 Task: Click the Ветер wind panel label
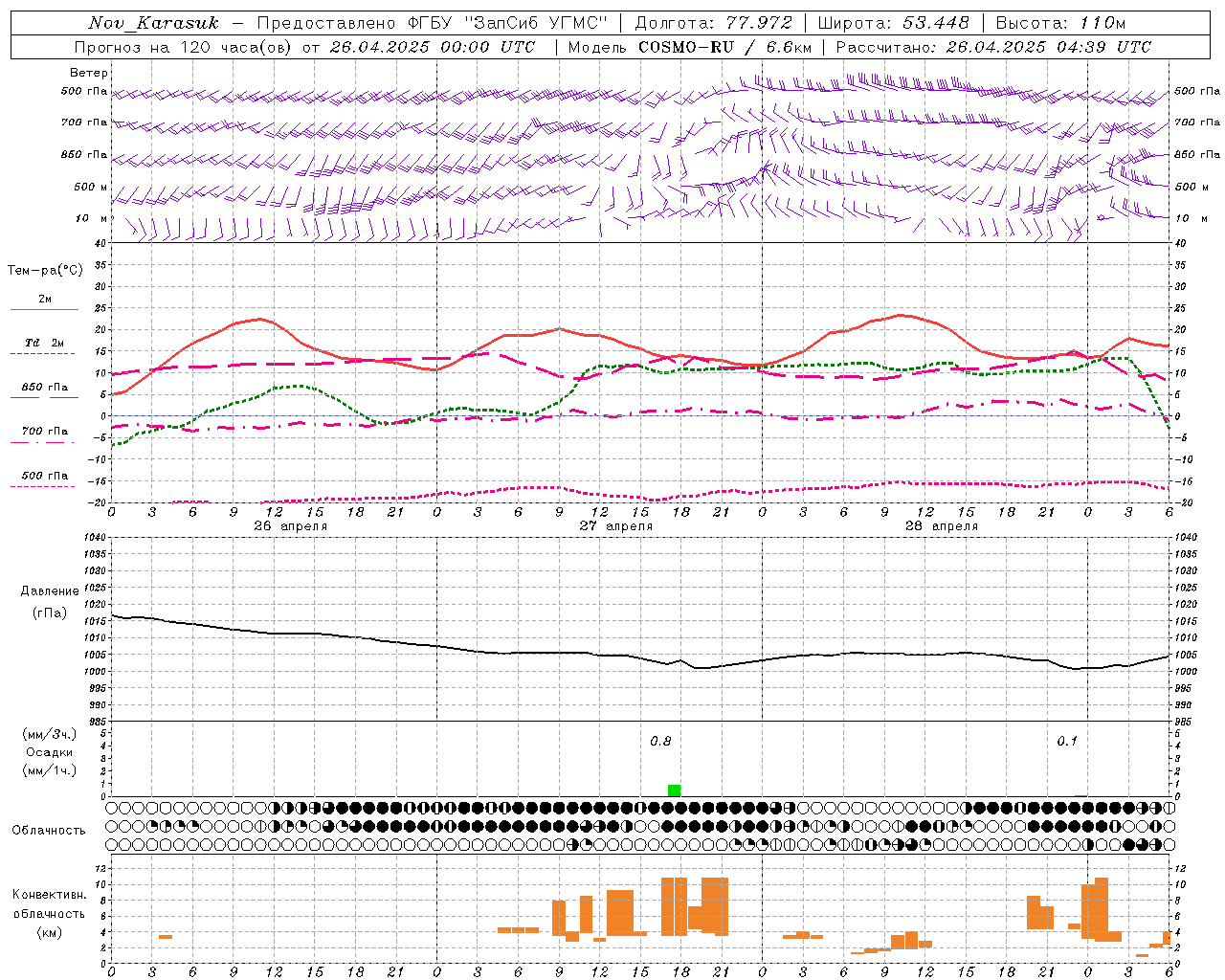tap(89, 73)
